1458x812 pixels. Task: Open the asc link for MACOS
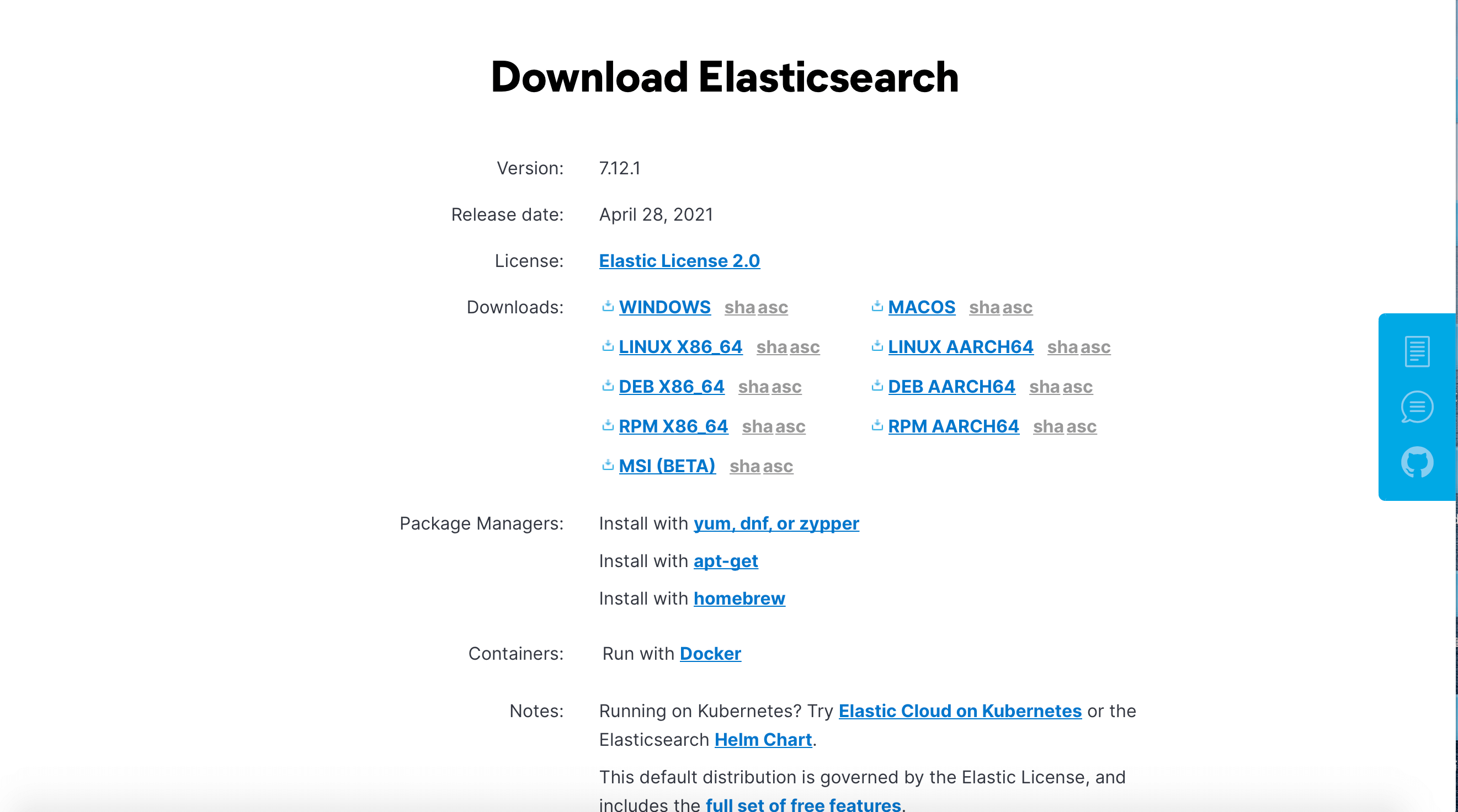tap(1017, 307)
